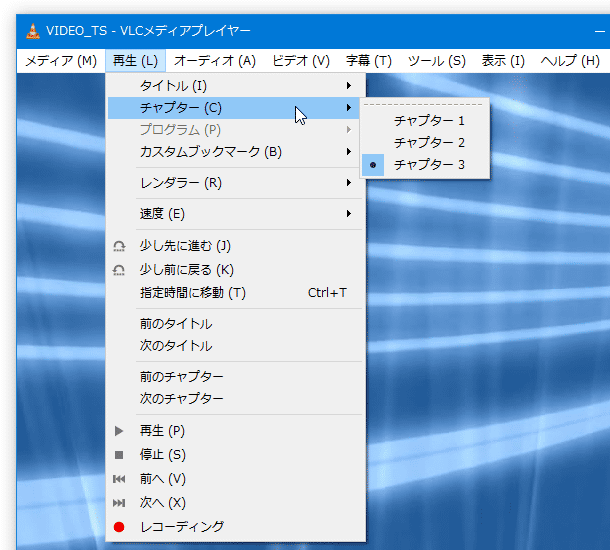The width and height of the screenshot is (610, 550).
Task: Click the dashed tear-off line in chapter submenu
Action: tap(423, 105)
